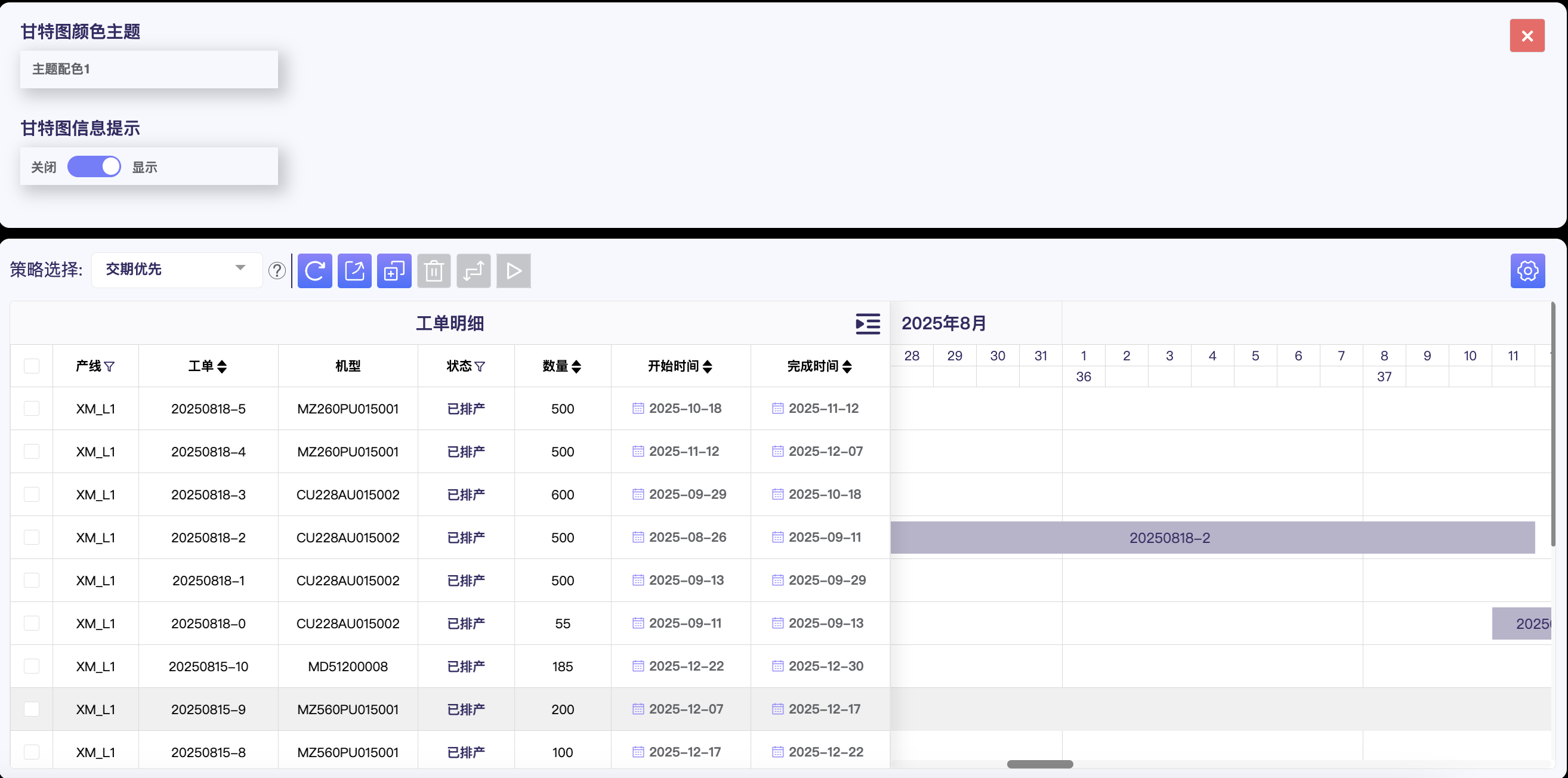Click the horizontal Gantt scrollbar thumb
1568x778 pixels.
(x=1039, y=764)
